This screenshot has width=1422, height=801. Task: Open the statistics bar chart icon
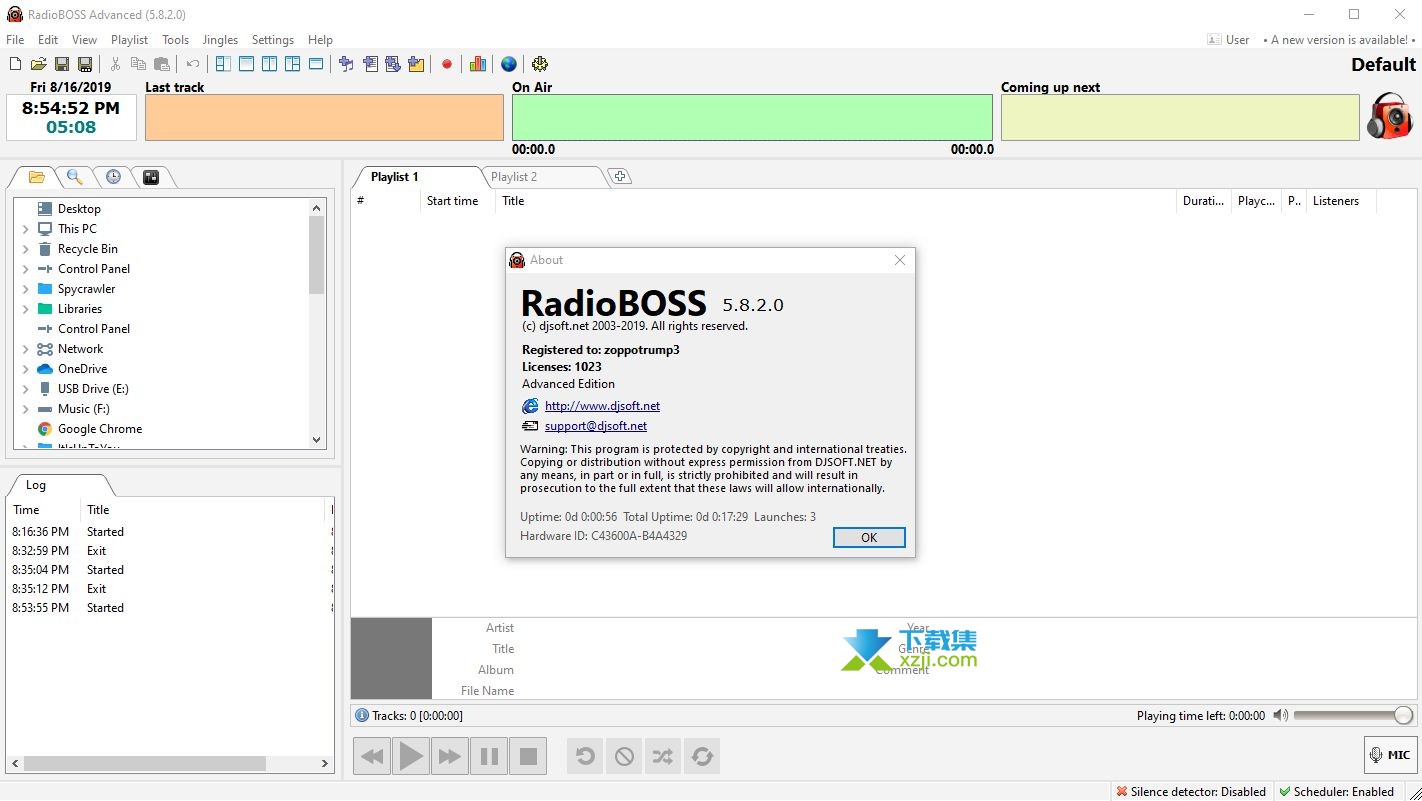478,64
